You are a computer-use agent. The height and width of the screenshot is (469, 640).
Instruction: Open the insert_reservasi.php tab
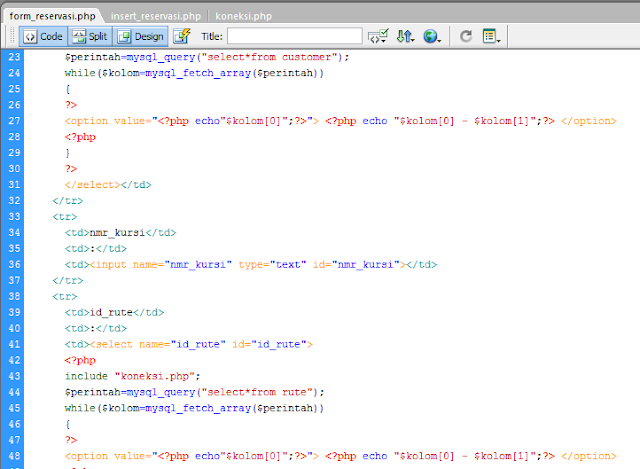coord(156,16)
